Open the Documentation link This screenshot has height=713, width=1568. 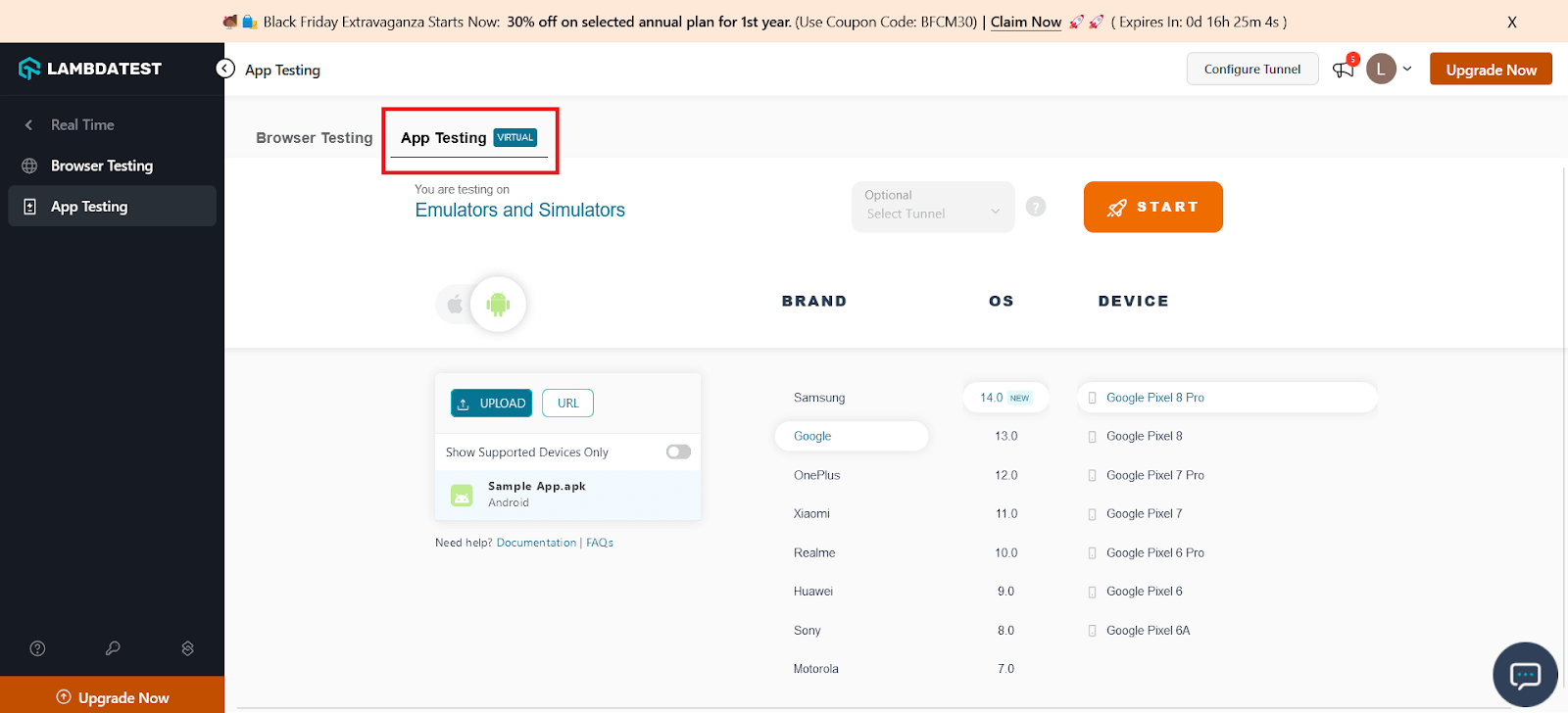[536, 543]
